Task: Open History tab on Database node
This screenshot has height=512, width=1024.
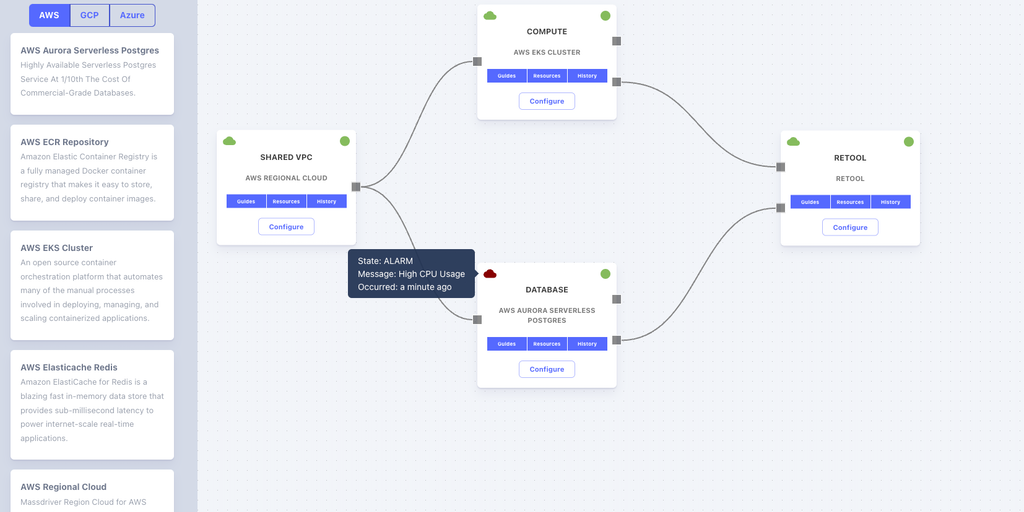Action: (587, 344)
